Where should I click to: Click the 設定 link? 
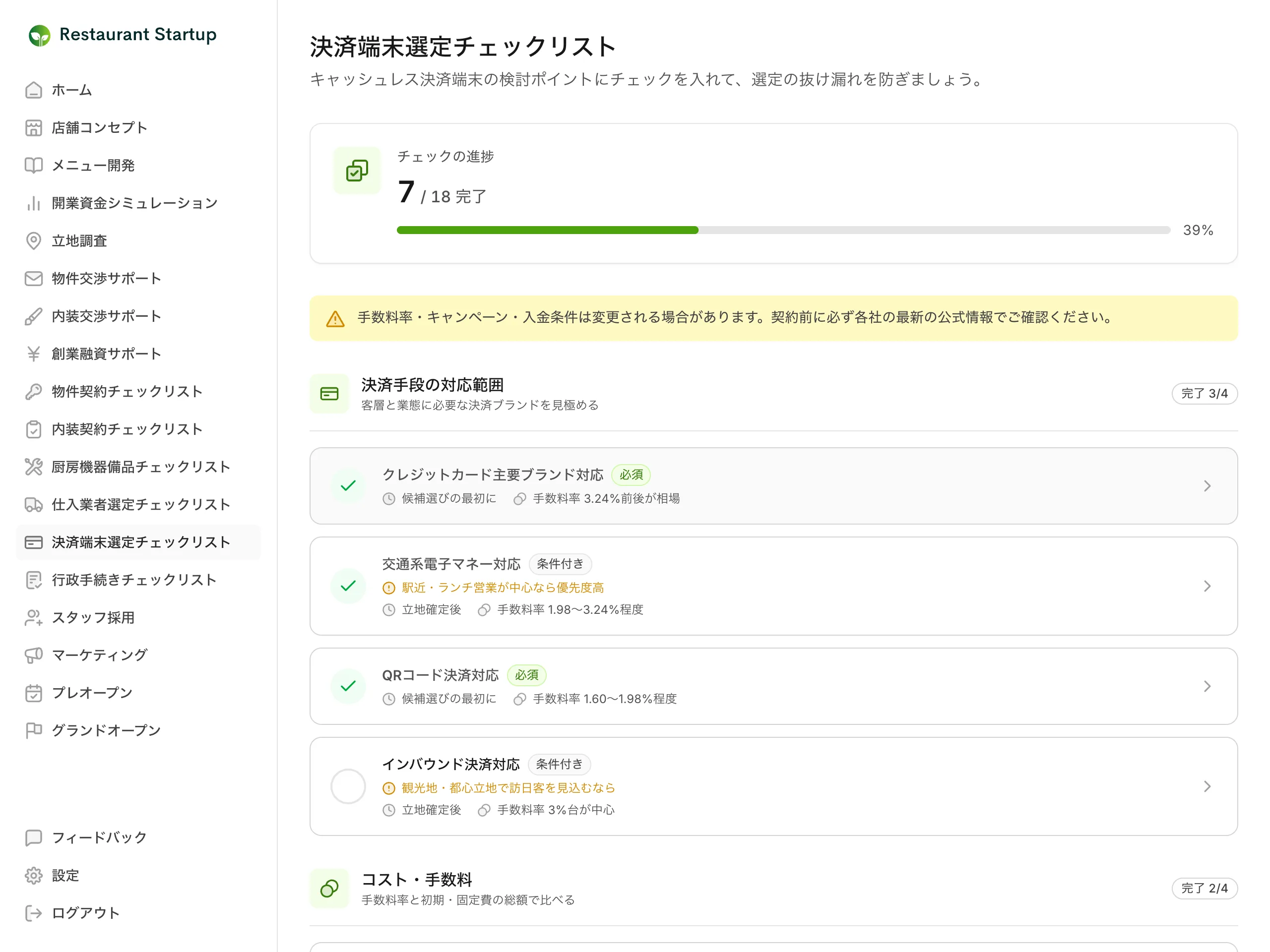pos(138,876)
